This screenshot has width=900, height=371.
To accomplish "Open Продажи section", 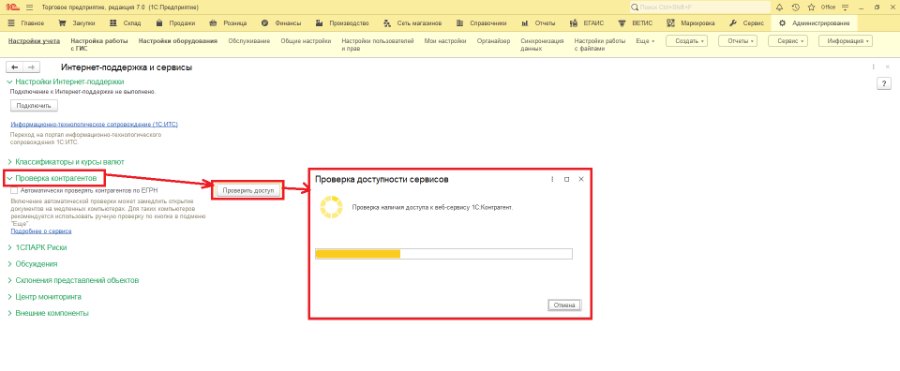I will click(x=176, y=24).
